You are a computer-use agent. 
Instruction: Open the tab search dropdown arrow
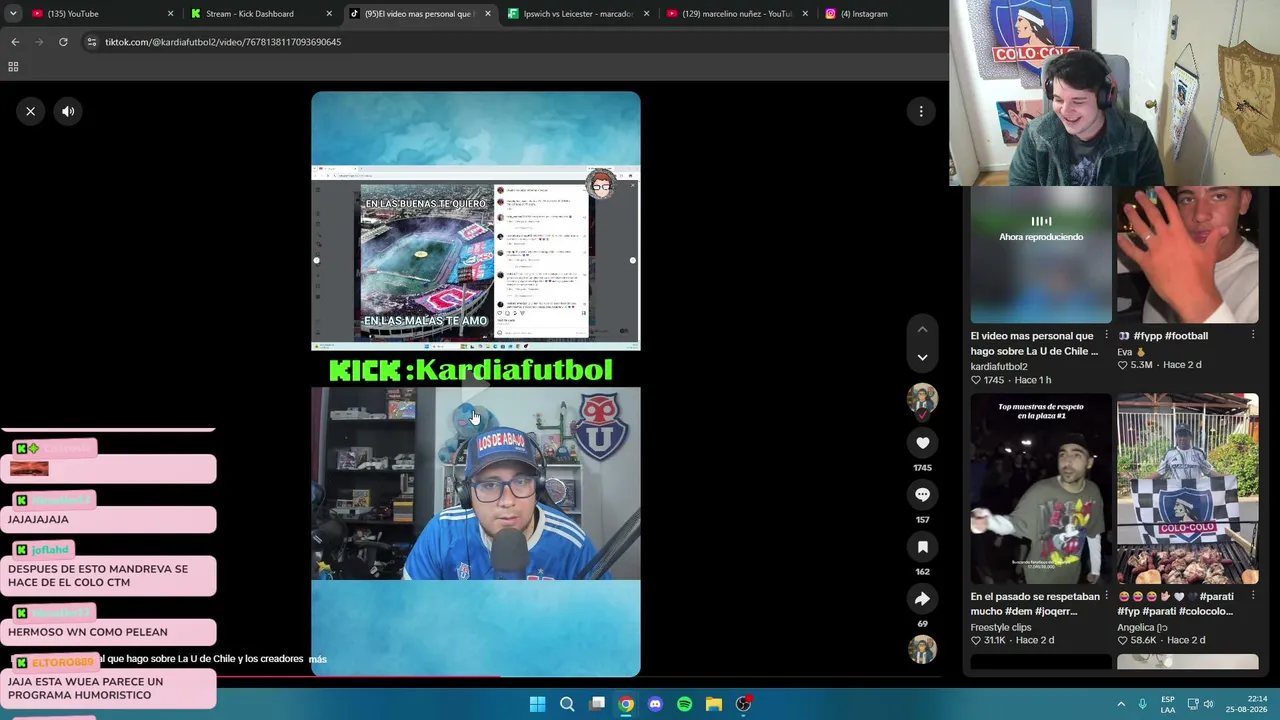tap(13, 14)
